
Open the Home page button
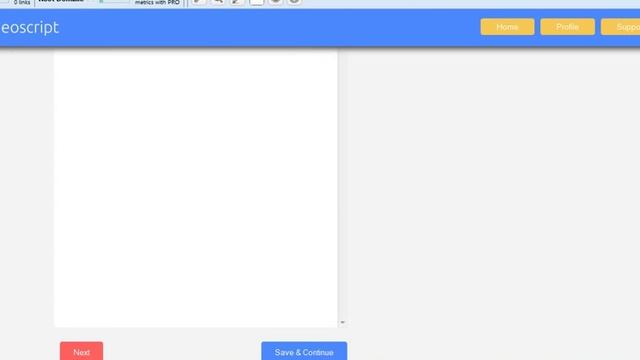pos(507,27)
